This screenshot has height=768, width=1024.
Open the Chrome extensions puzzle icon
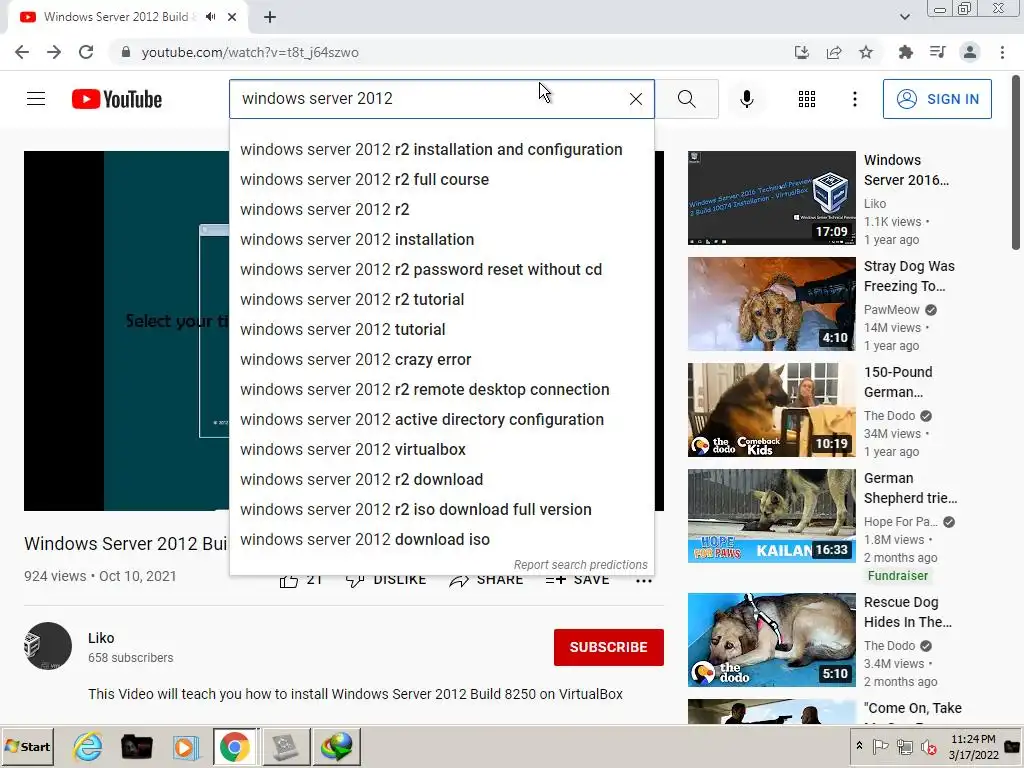(x=905, y=52)
